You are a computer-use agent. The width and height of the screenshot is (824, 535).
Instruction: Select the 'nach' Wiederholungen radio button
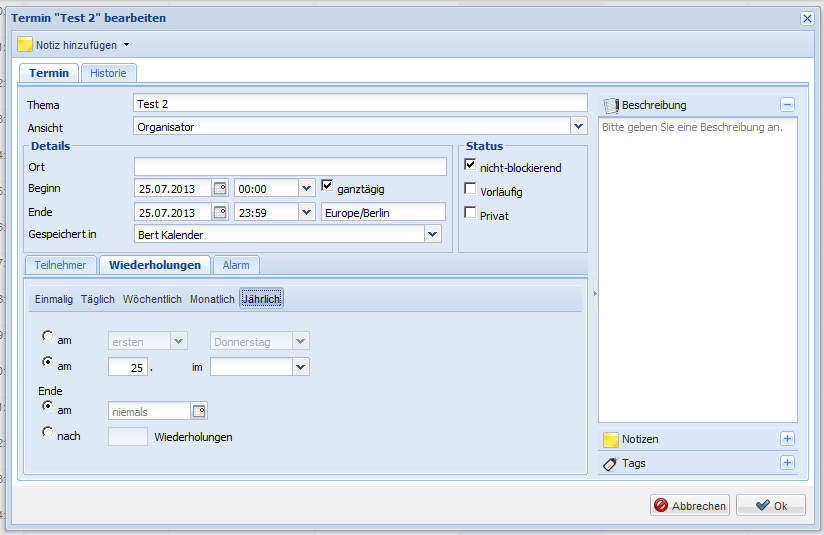point(47,433)
